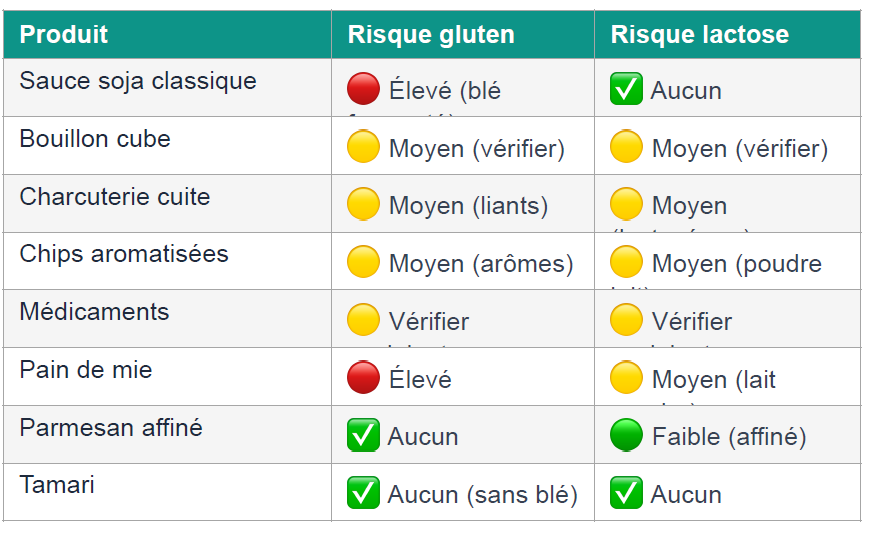Click the Charcuterie cuite row label

coord(115,196)
